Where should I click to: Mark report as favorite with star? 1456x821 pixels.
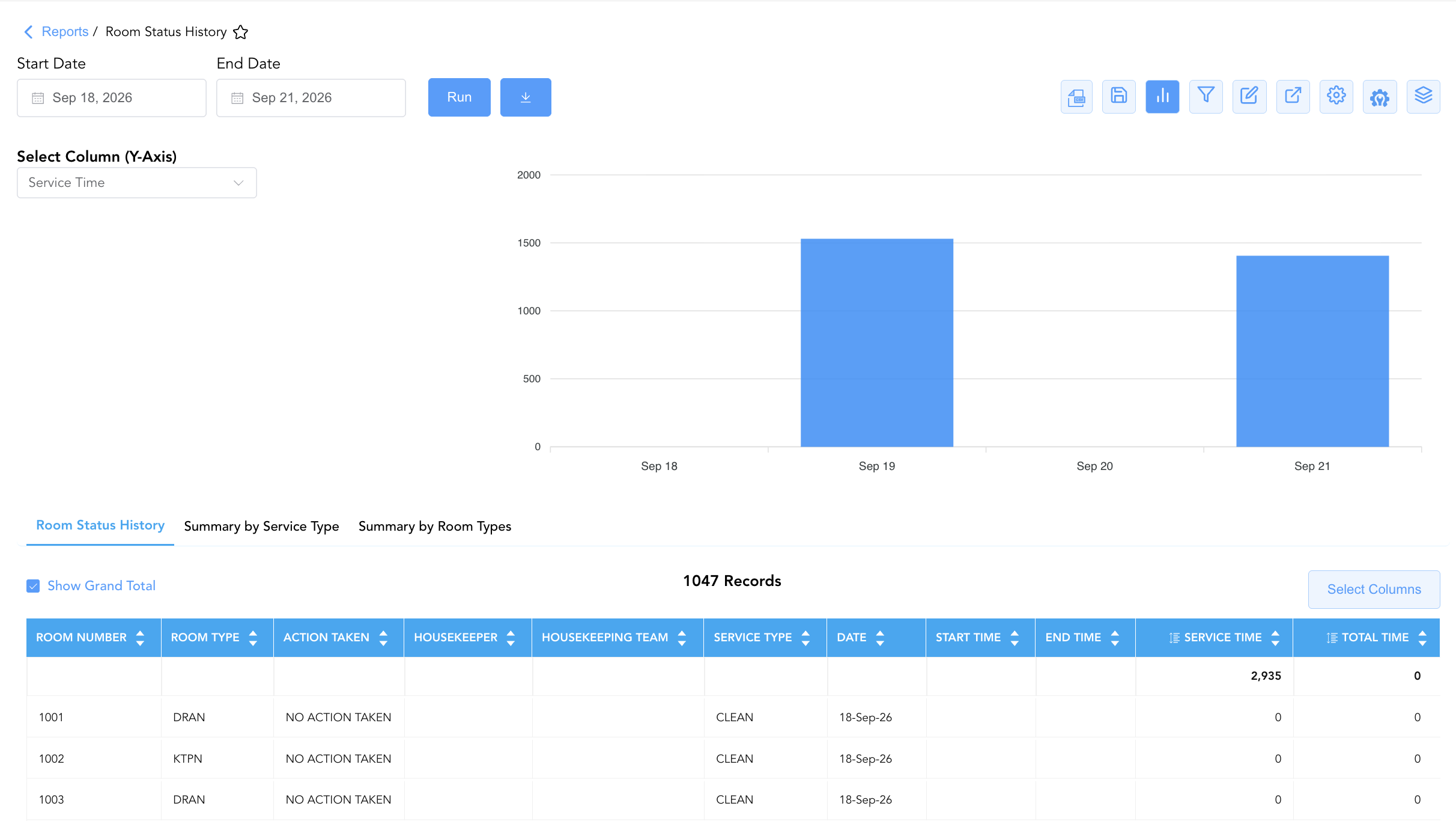click(241, 32)
